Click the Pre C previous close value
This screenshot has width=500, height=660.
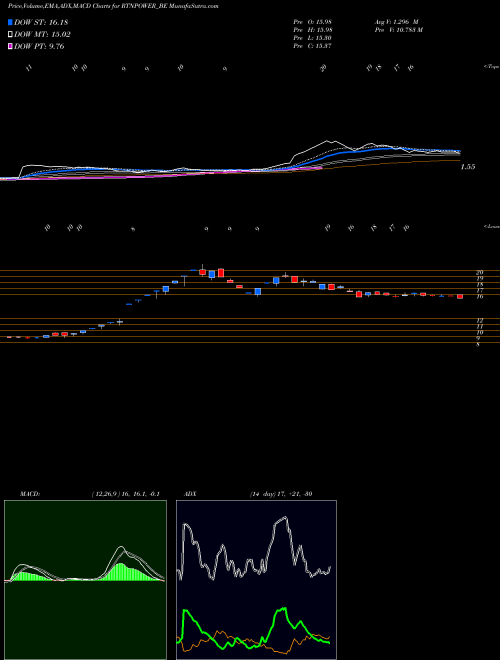click(x=312, y=46)
